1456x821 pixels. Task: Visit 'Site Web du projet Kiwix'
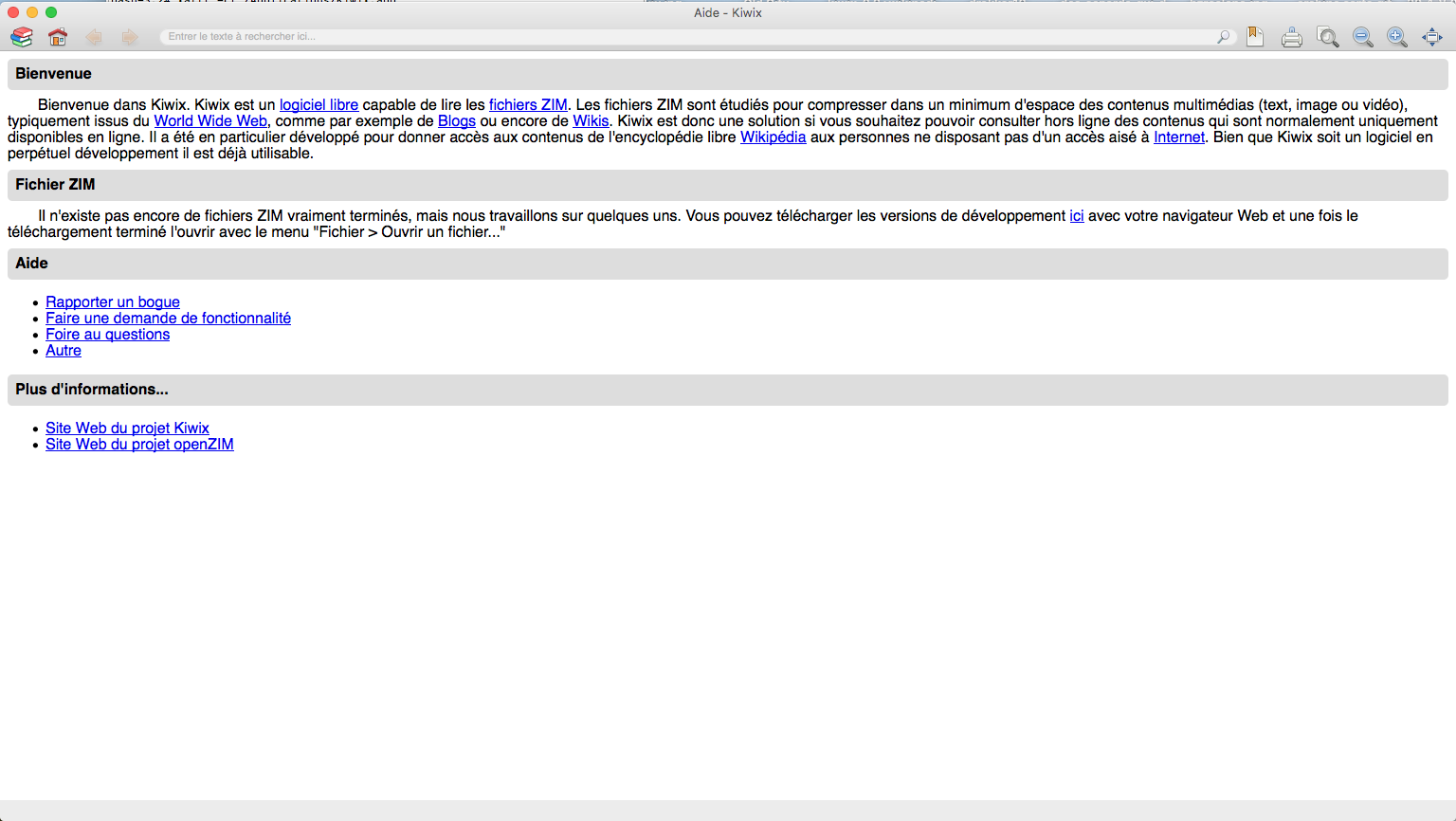coord(127,429)
